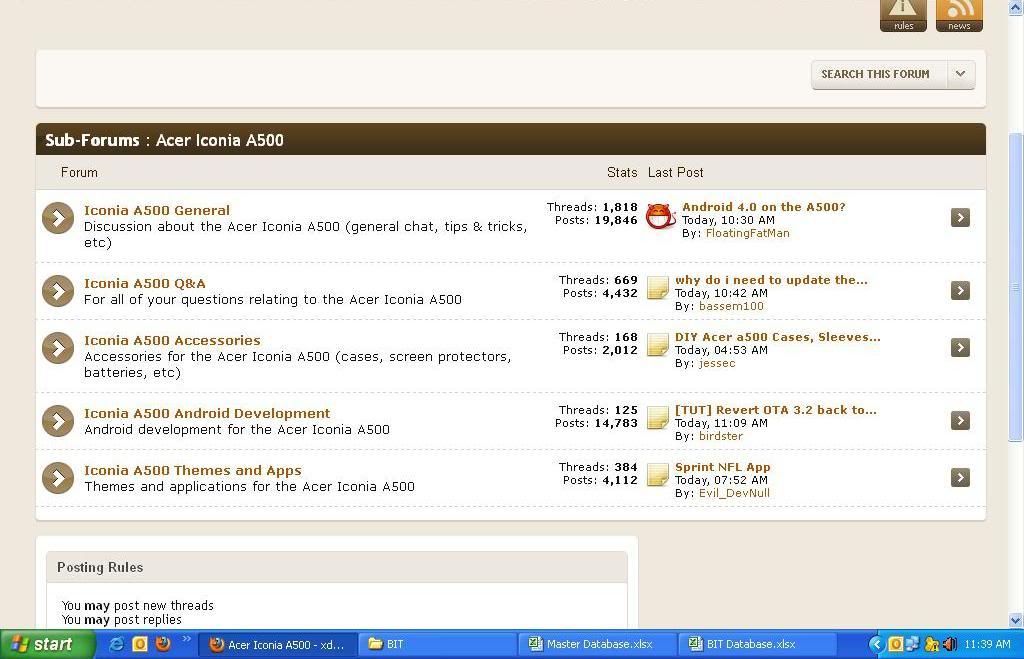Click the Search This Forum button
Image resolution: width=1024 pixels, height=659 pixels.
tap(875, 74)
